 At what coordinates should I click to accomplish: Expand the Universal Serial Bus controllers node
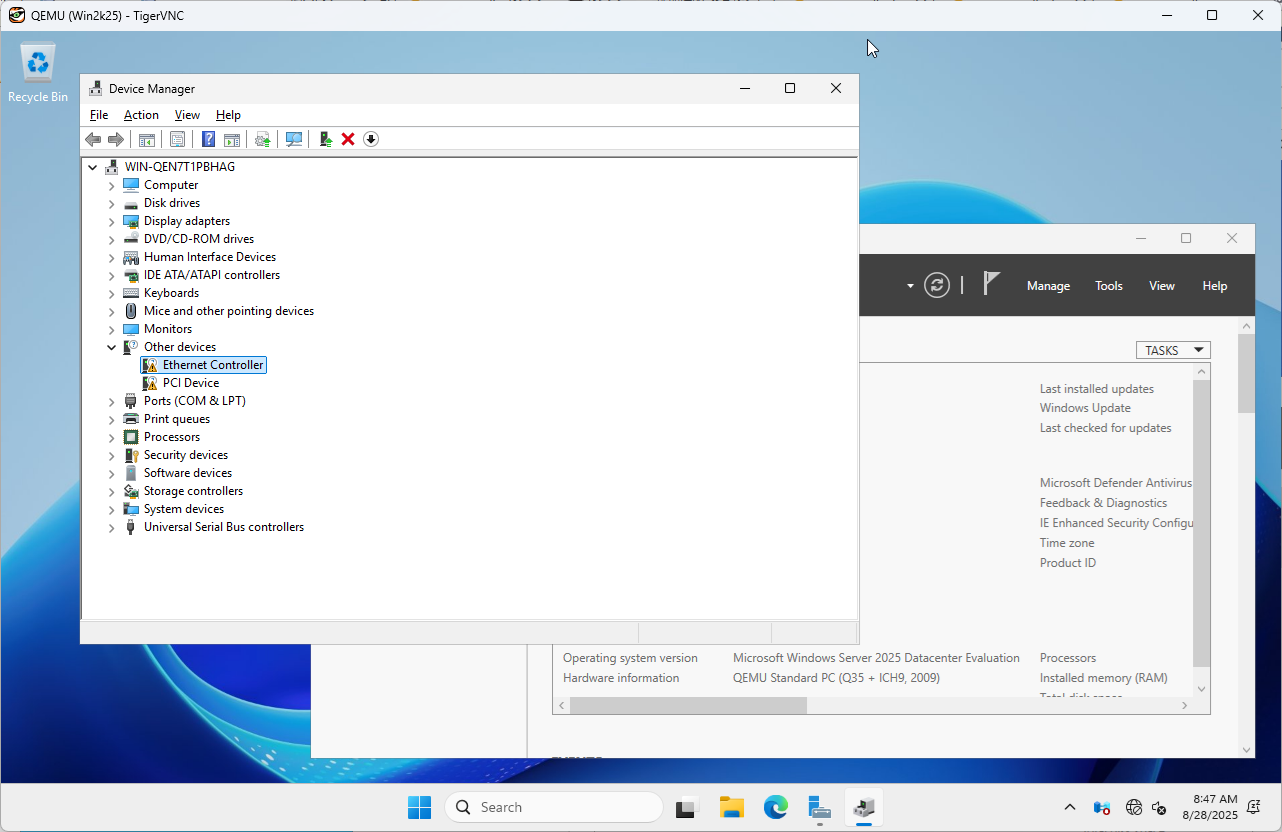coord(111,527)
